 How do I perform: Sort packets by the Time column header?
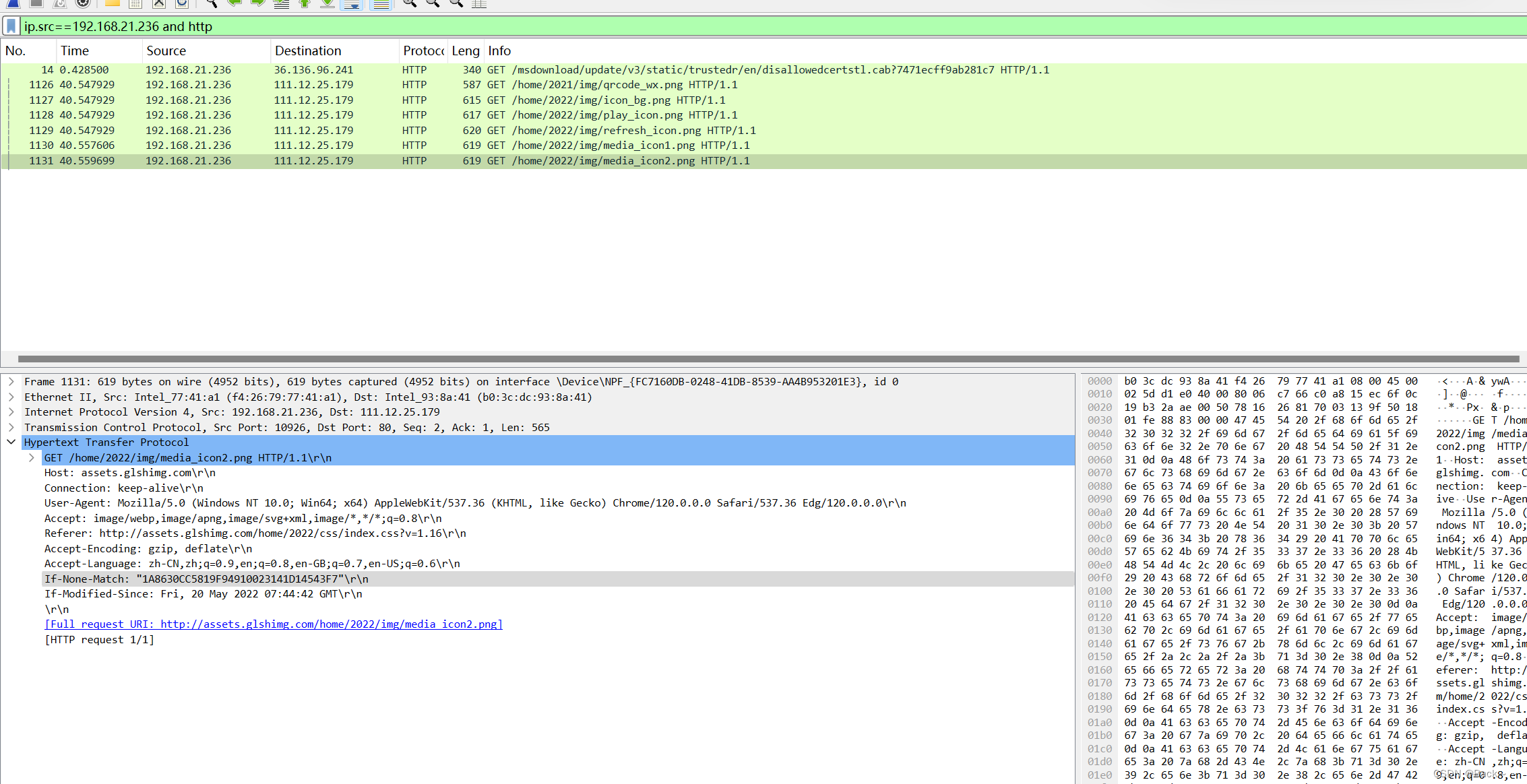tap(99, 51)
